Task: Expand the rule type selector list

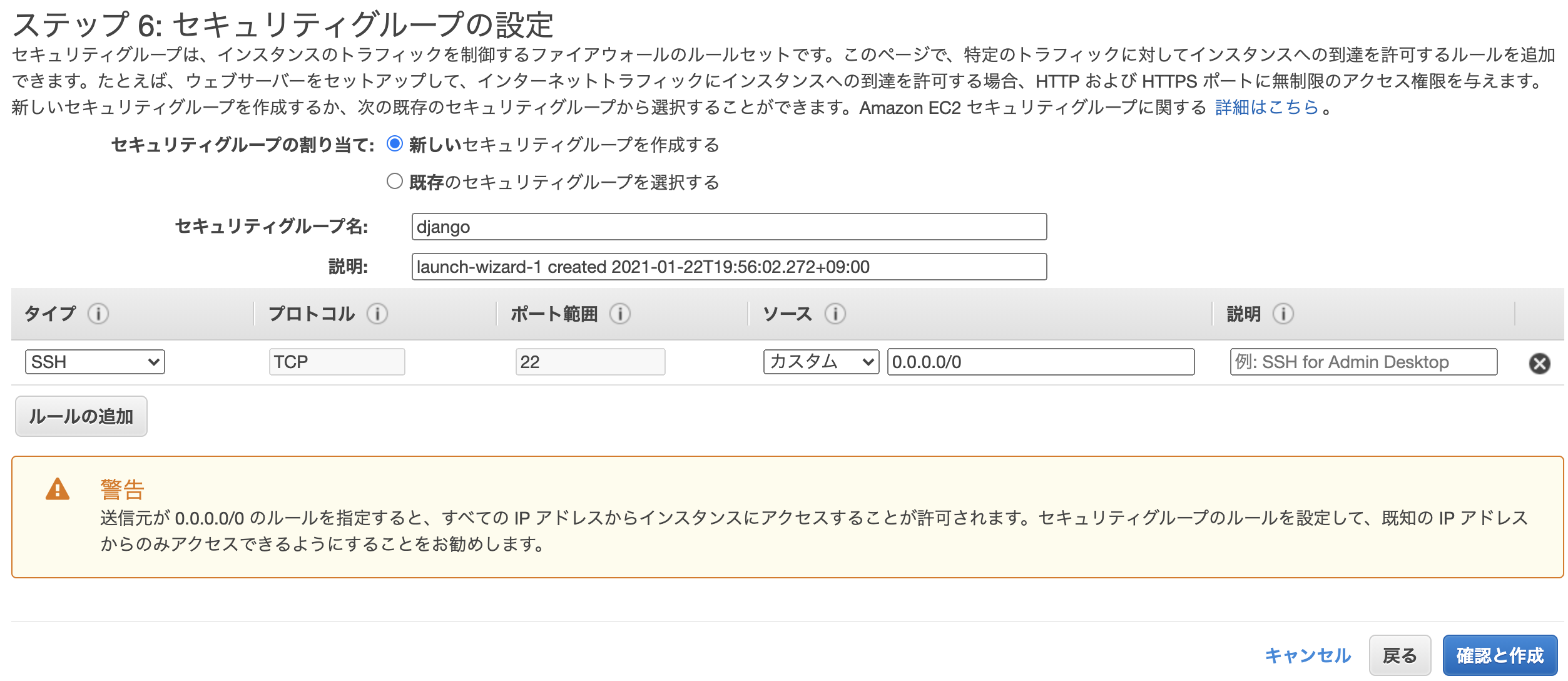Action: coord(94,361)
